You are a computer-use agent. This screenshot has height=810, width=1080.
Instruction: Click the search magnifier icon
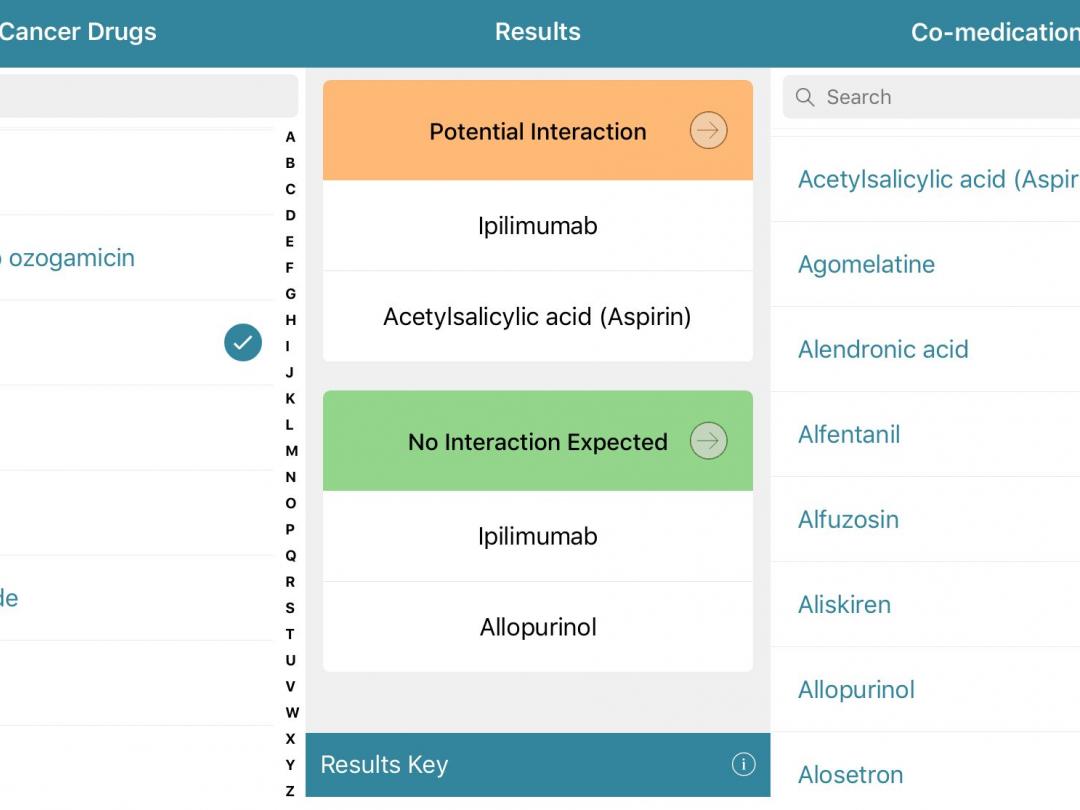[805, 97]
